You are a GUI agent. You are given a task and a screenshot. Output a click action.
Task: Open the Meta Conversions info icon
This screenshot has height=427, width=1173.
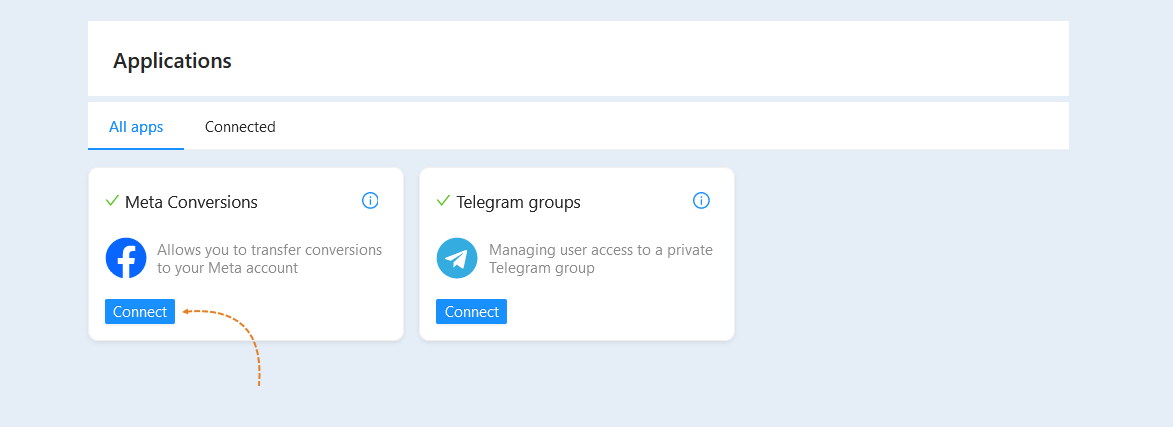370,200
